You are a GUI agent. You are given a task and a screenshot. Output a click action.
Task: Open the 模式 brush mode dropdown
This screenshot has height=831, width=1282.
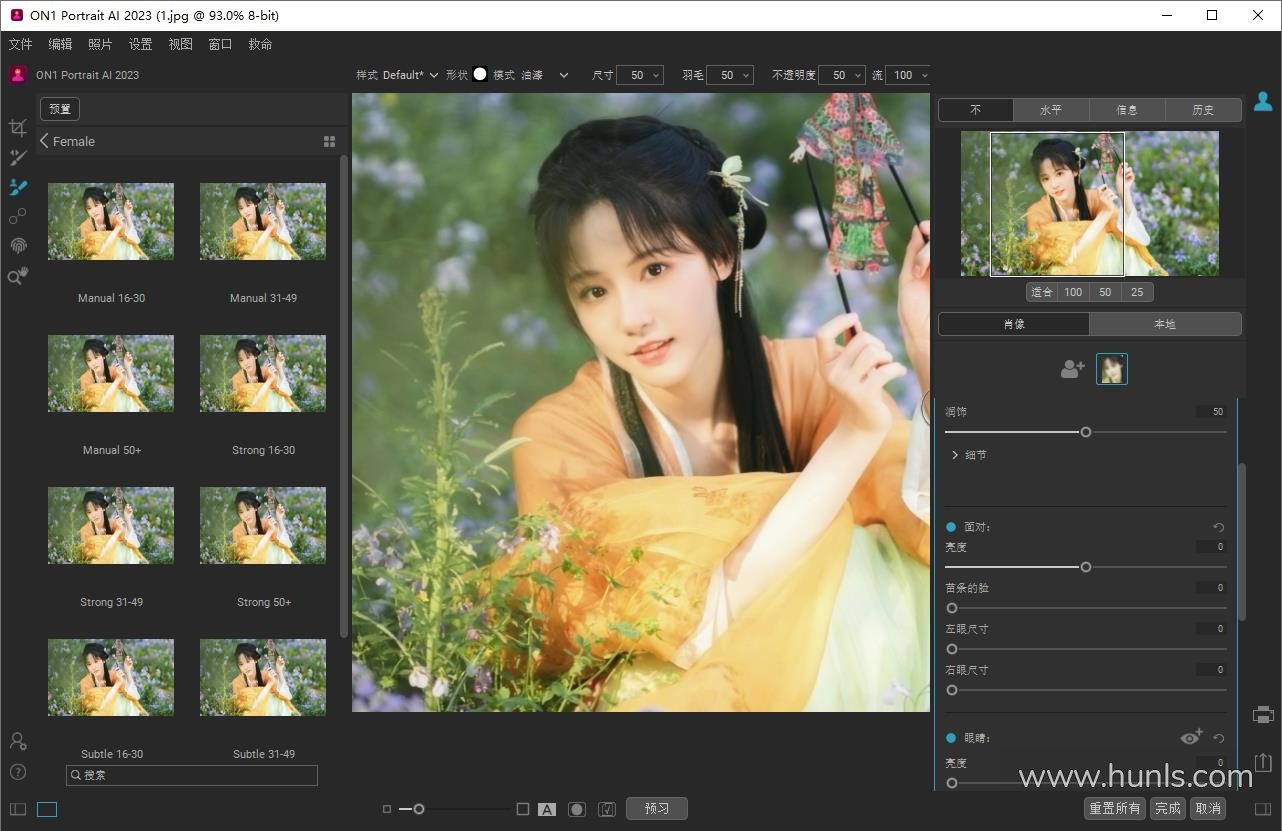tap(563, 75)
